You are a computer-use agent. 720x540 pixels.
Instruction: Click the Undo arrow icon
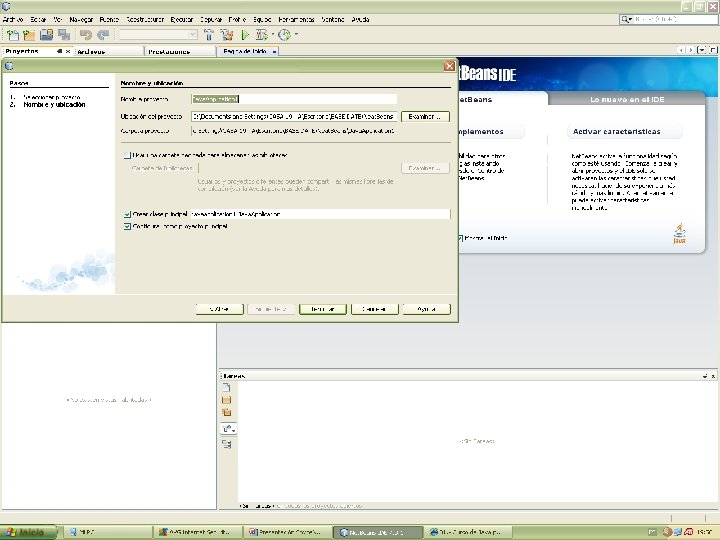85,35
